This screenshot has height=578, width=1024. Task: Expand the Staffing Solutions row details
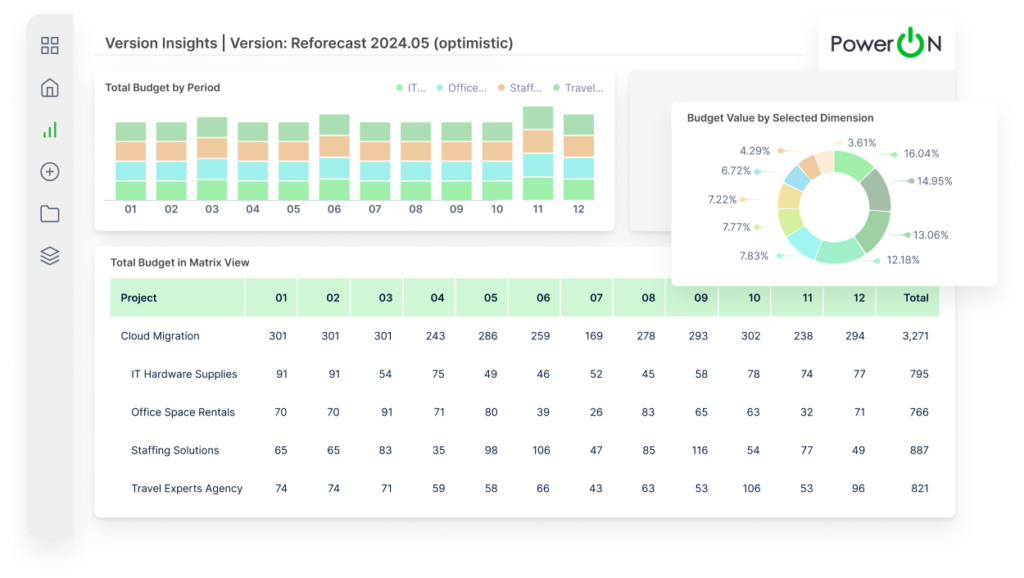[x=176, y=450]
